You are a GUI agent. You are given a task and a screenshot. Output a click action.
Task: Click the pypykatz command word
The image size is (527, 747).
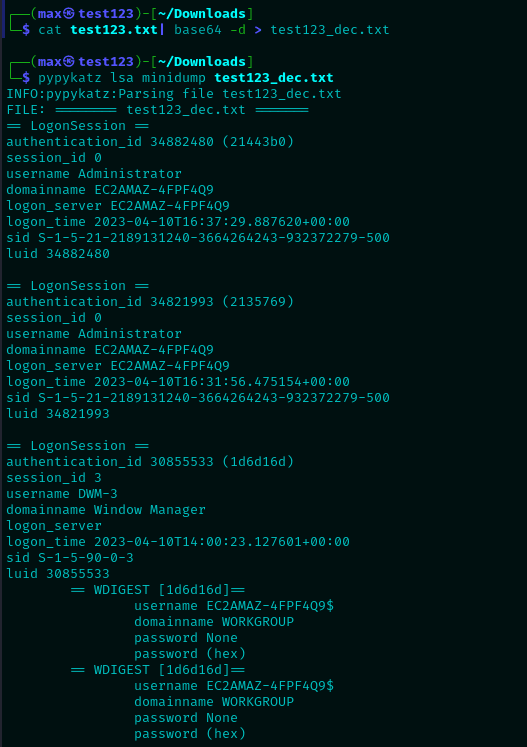point(70,78)
